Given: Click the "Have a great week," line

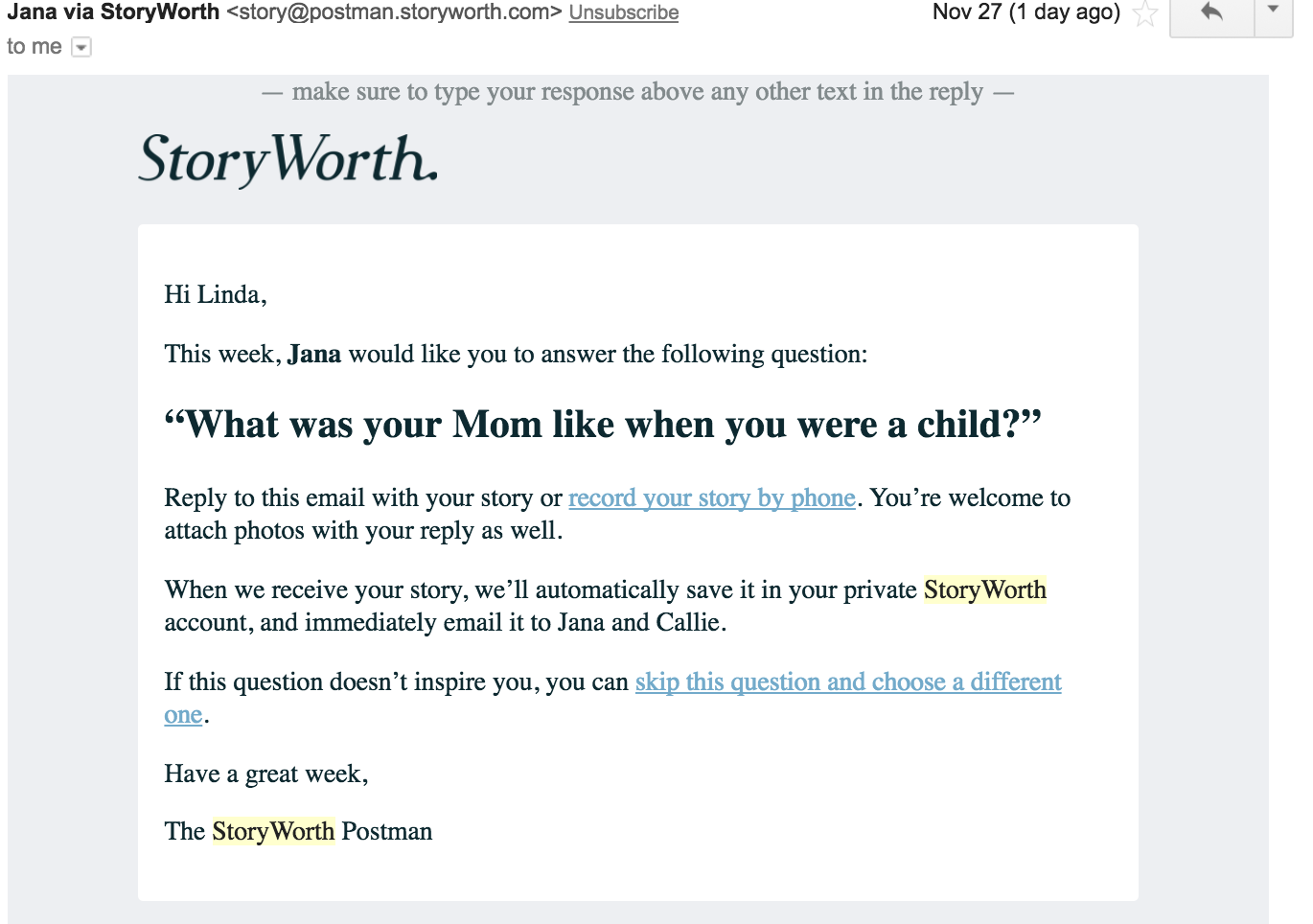Looking at the screenshot, I should (265, 774).
